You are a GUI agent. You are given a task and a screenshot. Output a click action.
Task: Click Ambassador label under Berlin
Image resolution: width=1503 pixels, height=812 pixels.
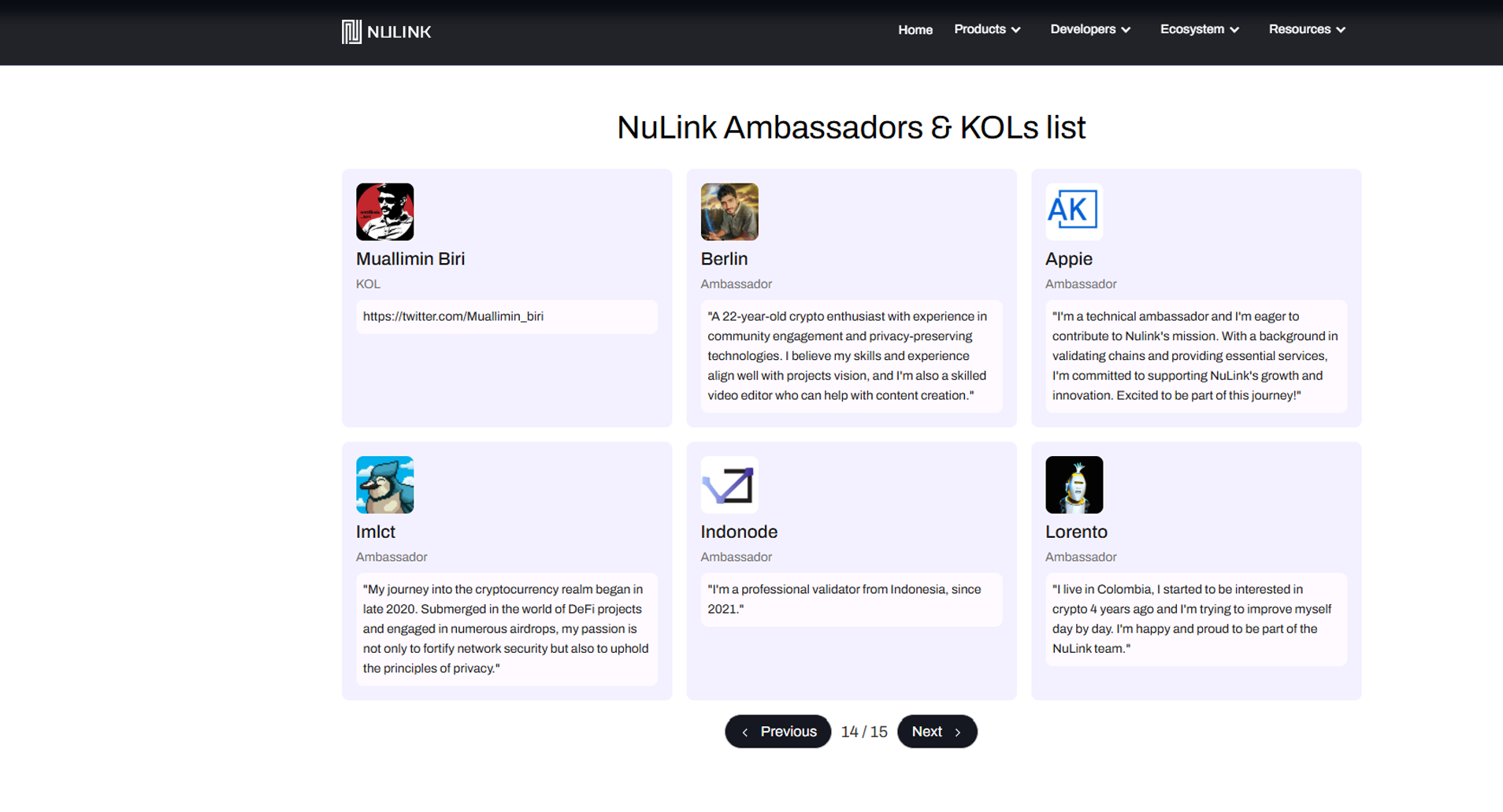pos(736,284)
